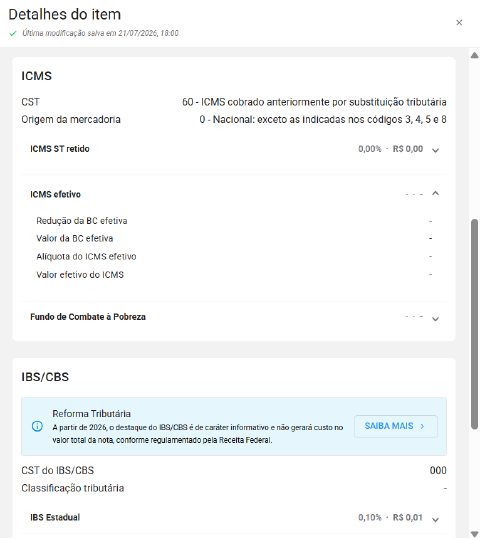Viewport: 480px width, 538px height.
Task: Open the SAIBA MAIS link
Action: pyautogui.click(x=396, y=426)
